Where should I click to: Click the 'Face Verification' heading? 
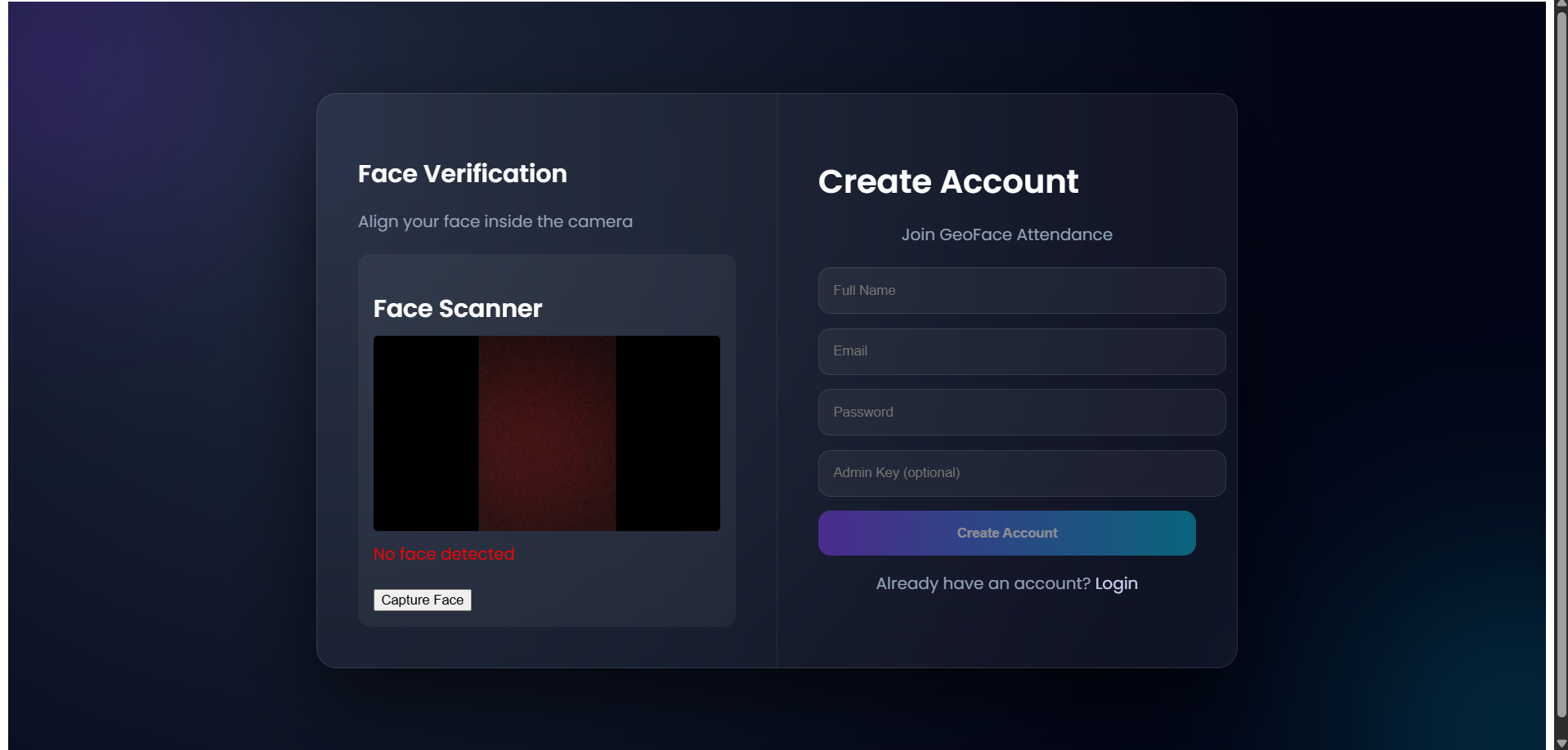pyautogui.click(x=462, y=173)
